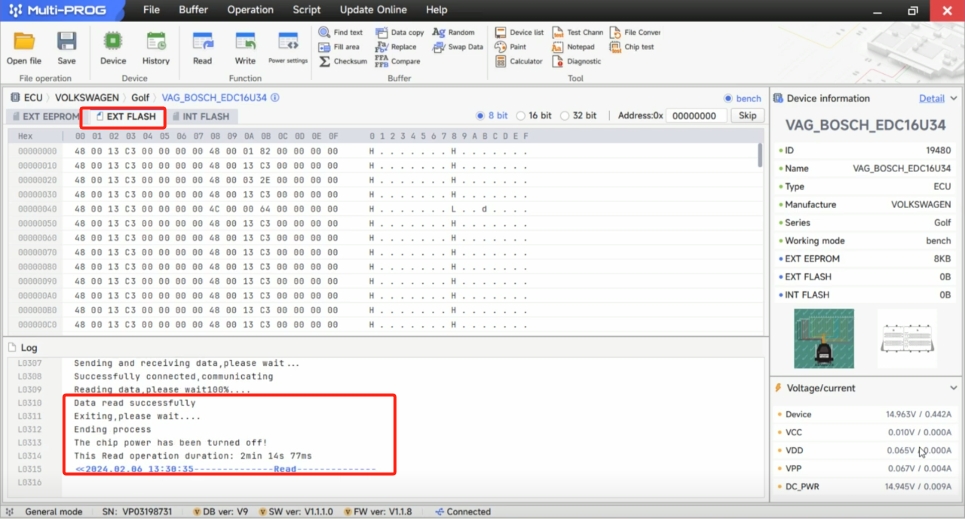
Task: Click DB ver: V9 status entry
Action: point(221,512)
